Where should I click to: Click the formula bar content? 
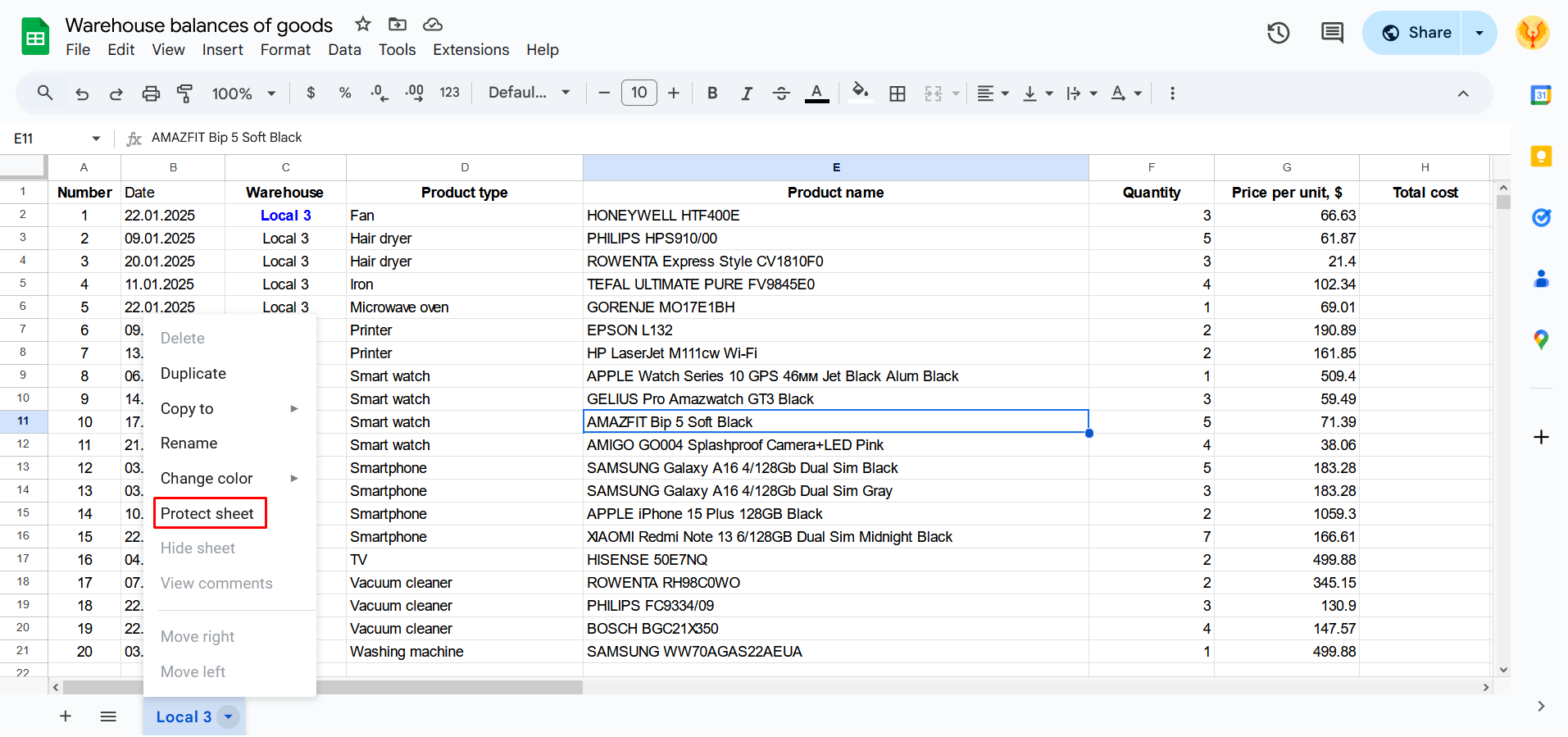click(226, 138)
